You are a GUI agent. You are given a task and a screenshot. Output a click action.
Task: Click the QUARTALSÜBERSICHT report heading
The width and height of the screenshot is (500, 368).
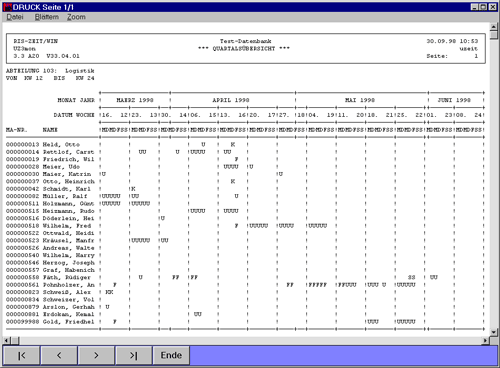click(x=244, y=49)
